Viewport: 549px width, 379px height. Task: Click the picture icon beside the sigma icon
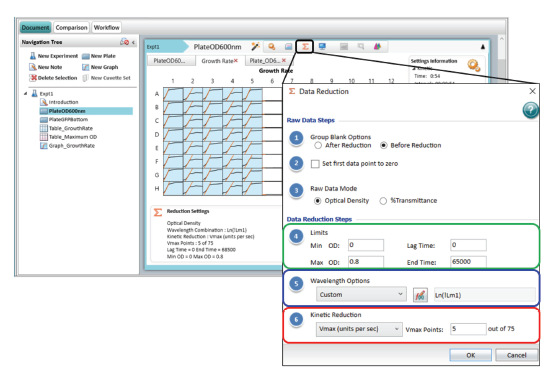(288, 47)
